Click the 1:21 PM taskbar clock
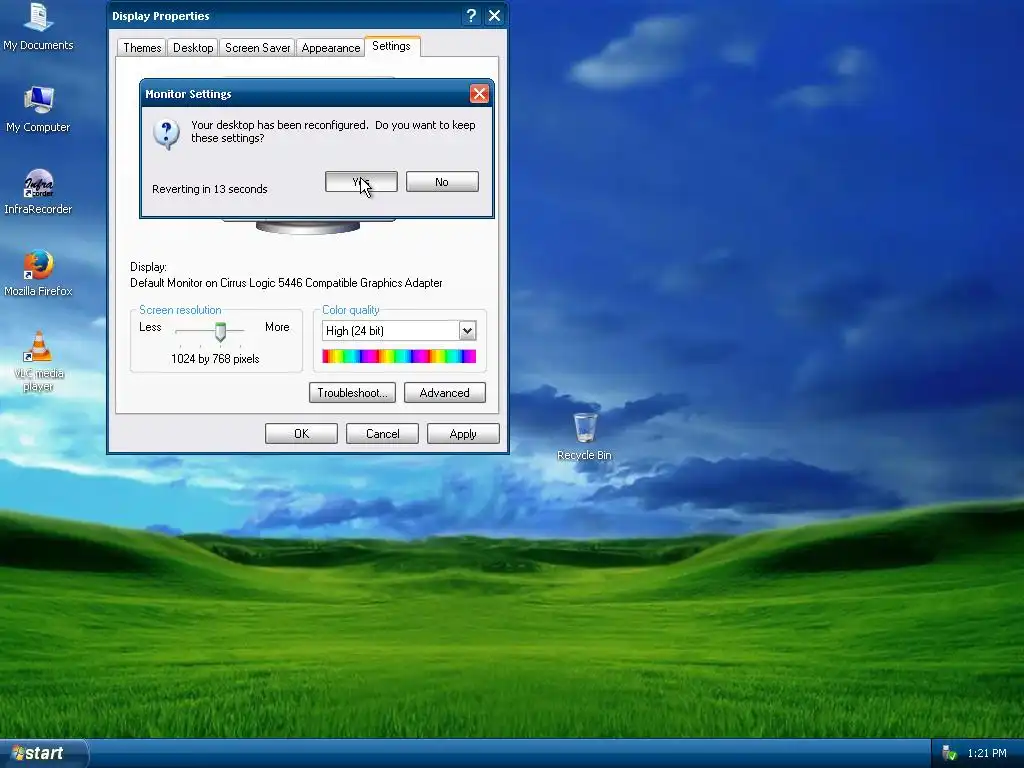Screen dimensions: 1024x768 (x=987, y=753)
